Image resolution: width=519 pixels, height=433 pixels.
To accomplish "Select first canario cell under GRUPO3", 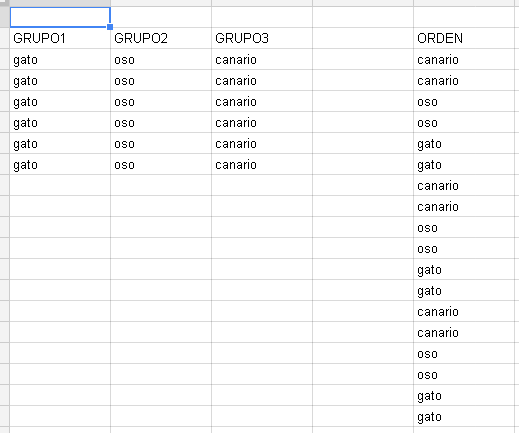I will [x=262, y=59].
